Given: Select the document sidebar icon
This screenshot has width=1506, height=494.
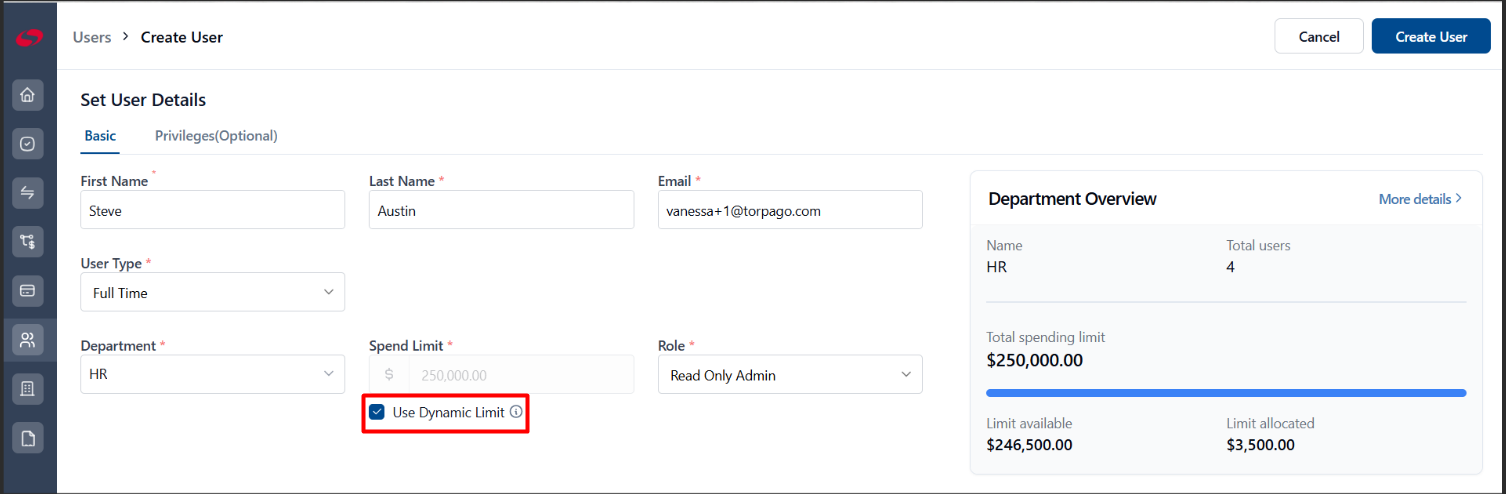Looking at the screenshot, I should [28, 438].
